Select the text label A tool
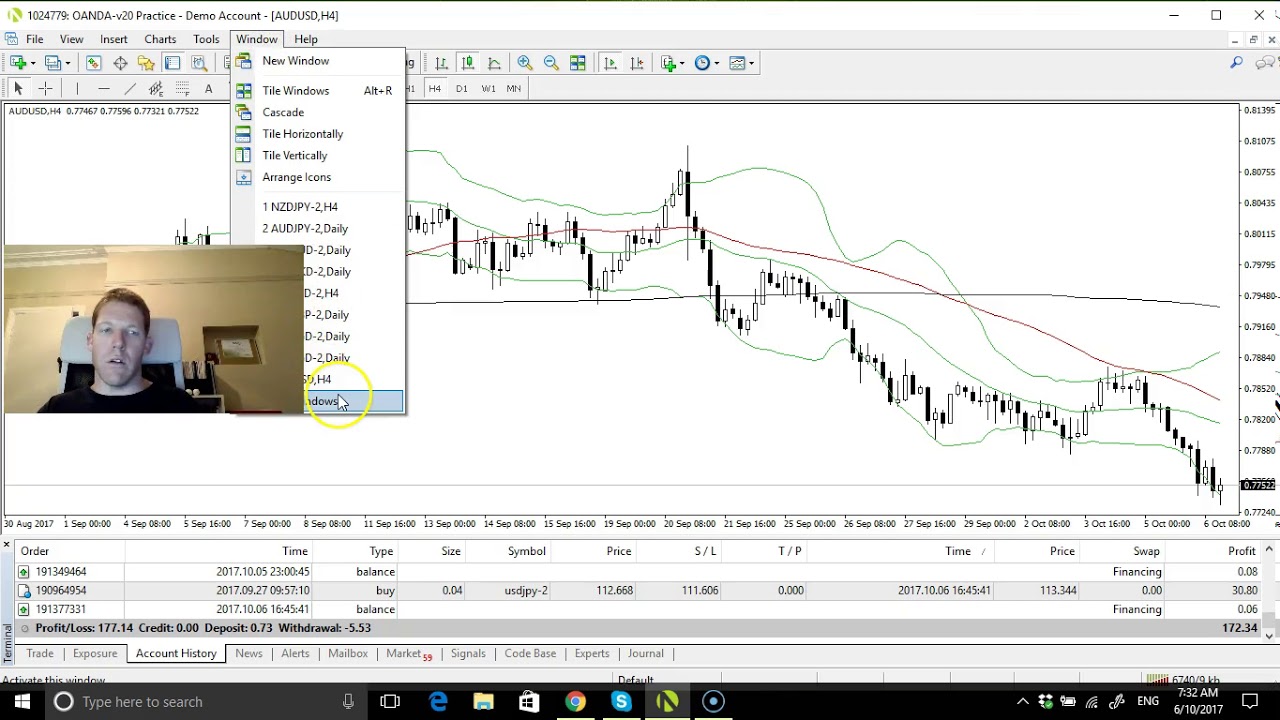Viewport: 1280px width, 720px height. 208,89
